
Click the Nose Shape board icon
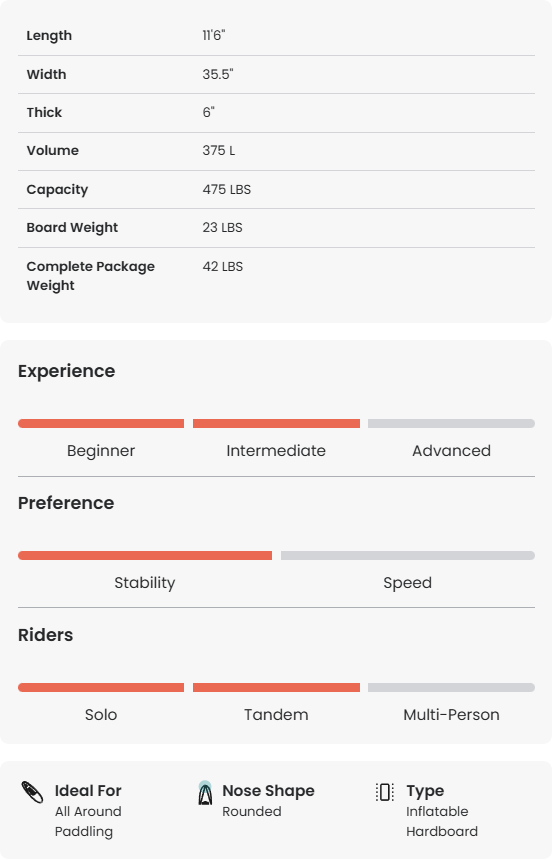(x=205, y=793)
